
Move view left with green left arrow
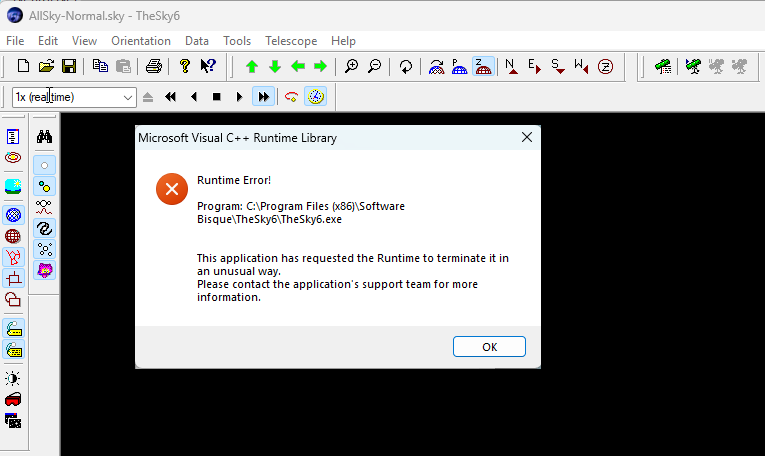[298, 66]
